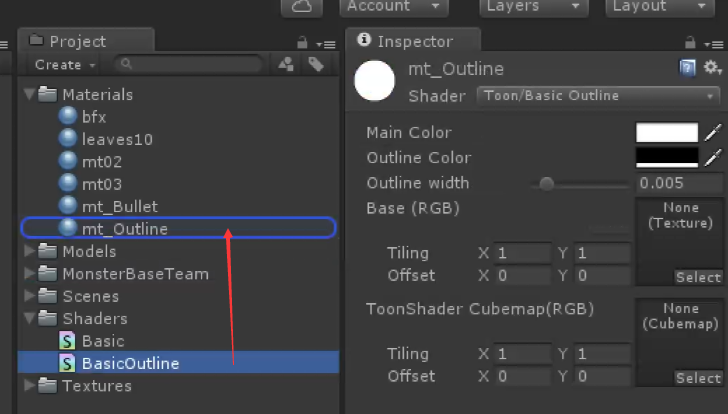Click the Search by Type icon
This screenshot has height=414, width=728.
coord(286,65)
